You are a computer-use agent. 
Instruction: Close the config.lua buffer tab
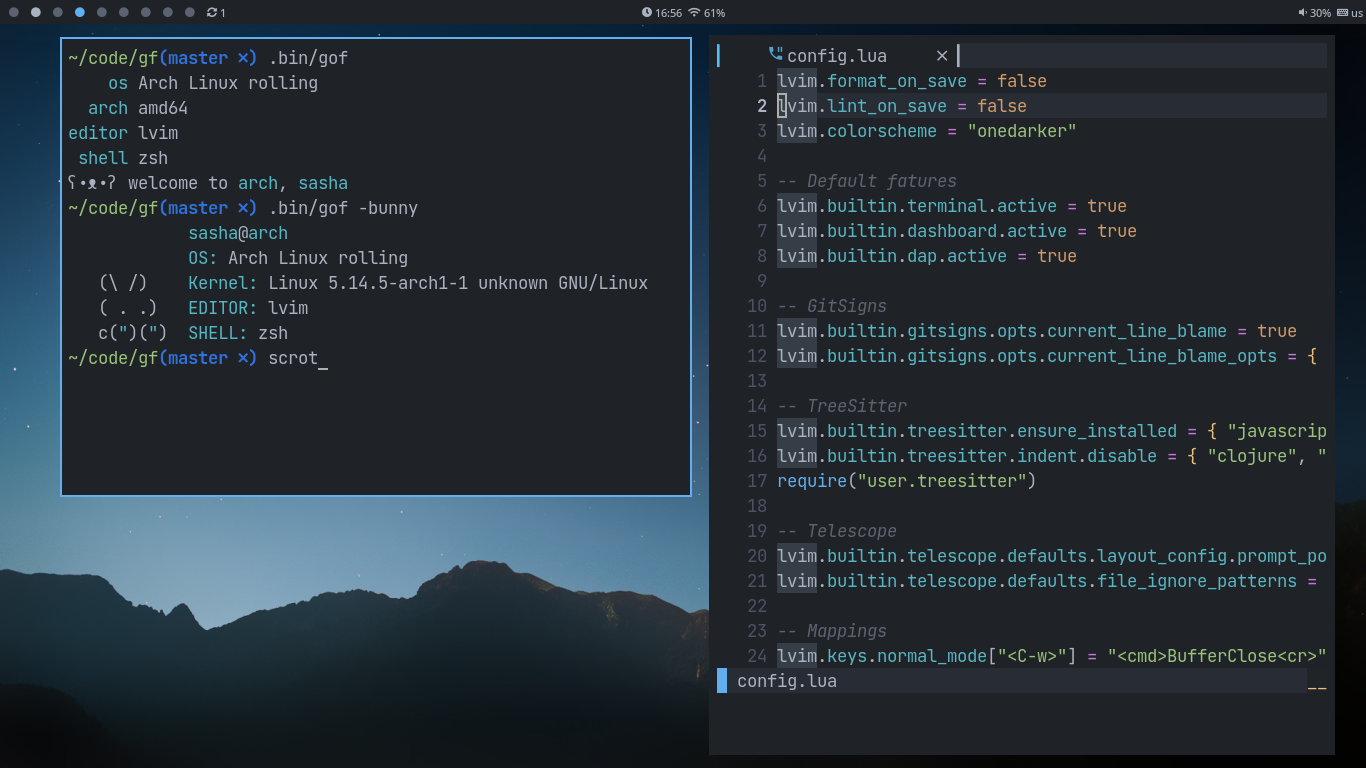pyautogui.click(x=941, y=56)
